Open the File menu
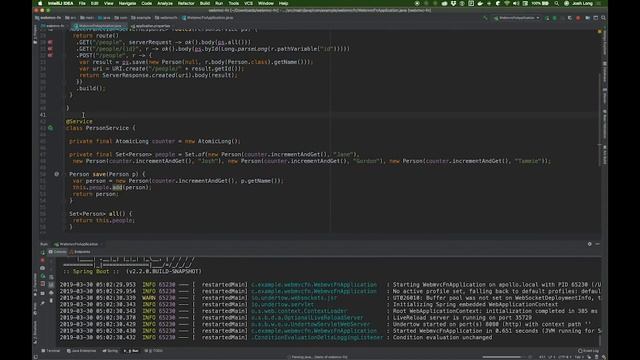Viewport: 640px width, 360px height. (x=82, y=3)
